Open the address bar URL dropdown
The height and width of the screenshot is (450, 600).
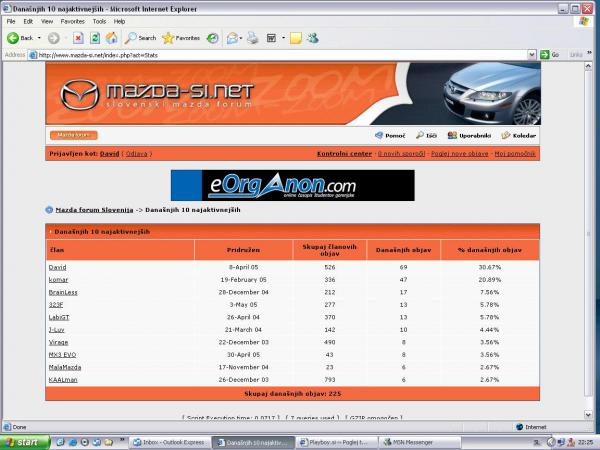click(x=533, y=55)
